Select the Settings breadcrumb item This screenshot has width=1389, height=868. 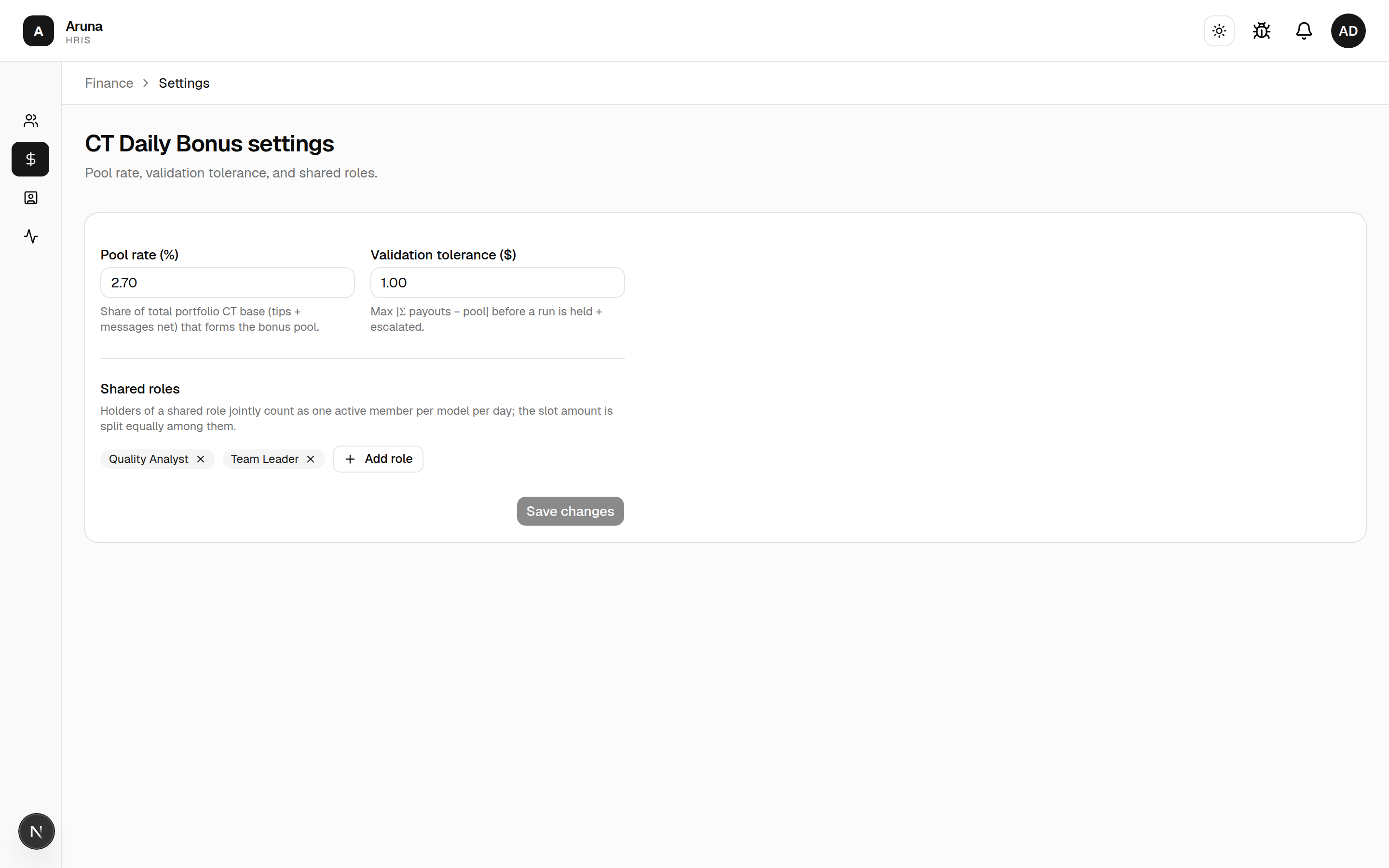pos(184,83)
